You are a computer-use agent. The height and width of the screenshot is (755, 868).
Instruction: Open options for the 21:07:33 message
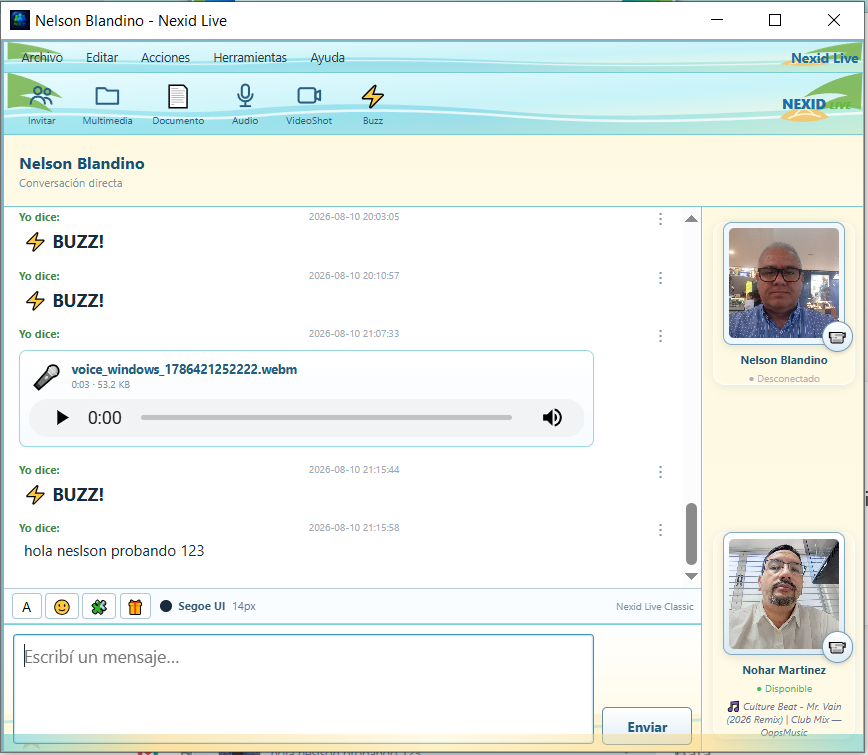(660, 336)
